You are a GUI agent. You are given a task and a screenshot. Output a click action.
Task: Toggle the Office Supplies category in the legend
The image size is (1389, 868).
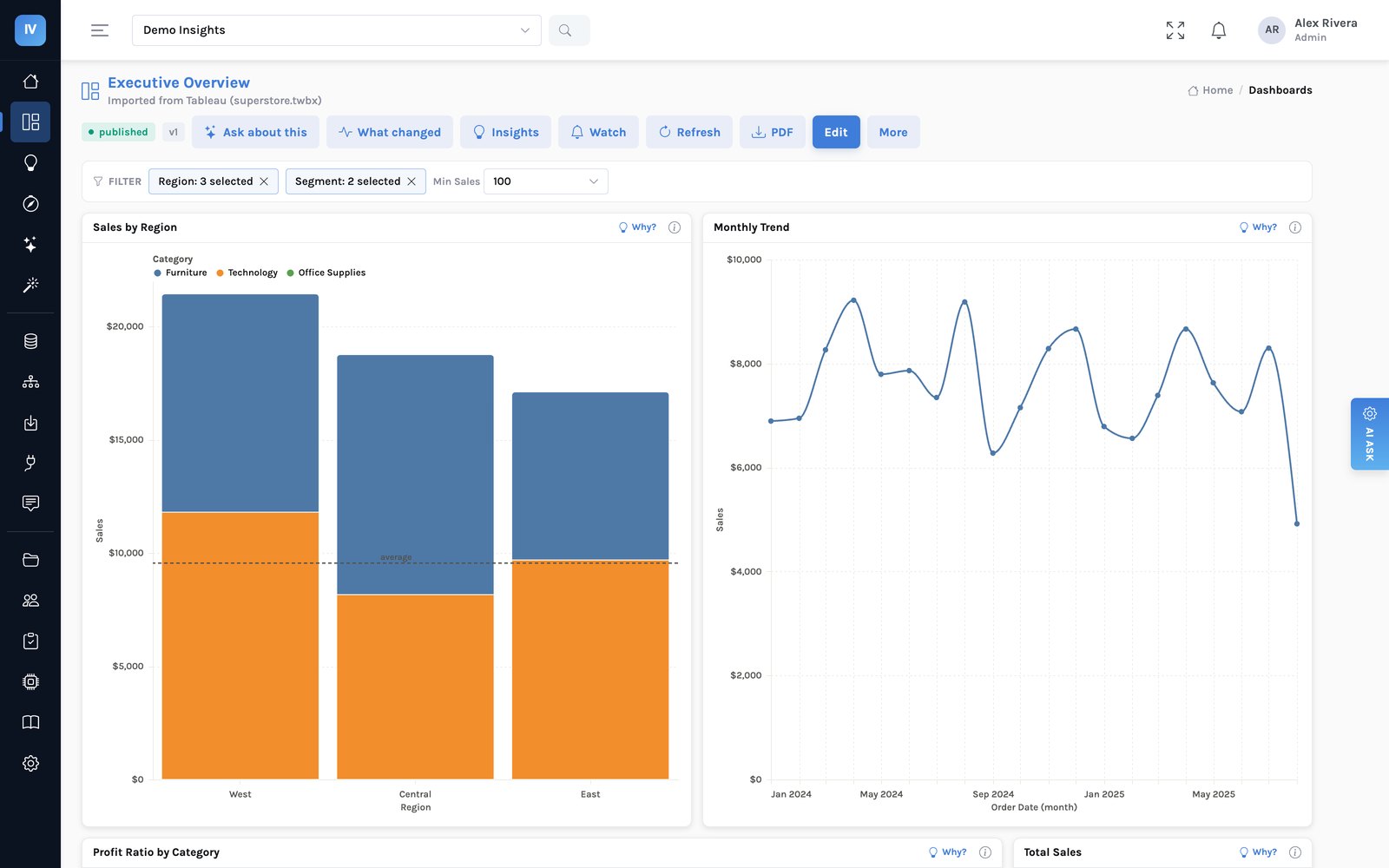tap(326, 273)
